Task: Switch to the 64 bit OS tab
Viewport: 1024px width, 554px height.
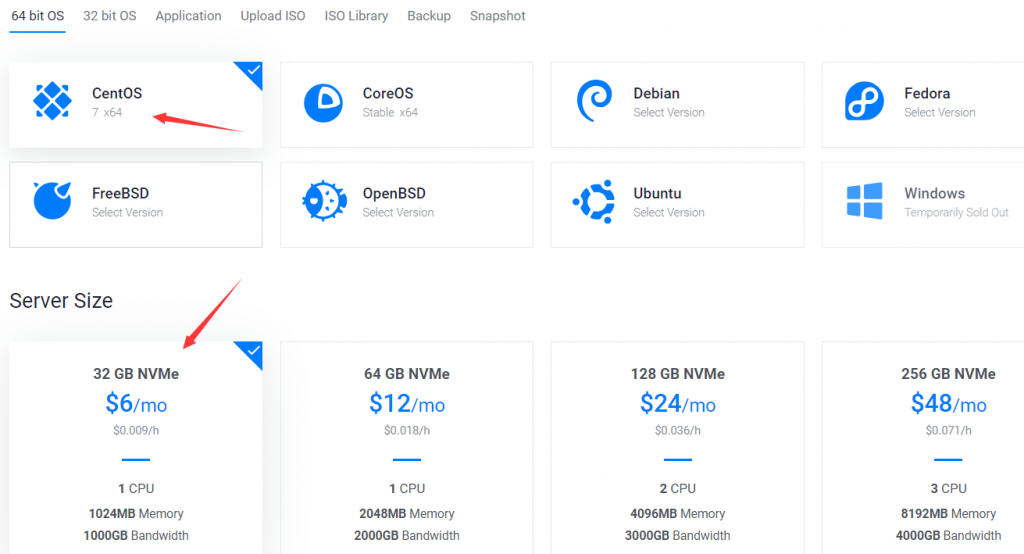Action: click(38, 16)
